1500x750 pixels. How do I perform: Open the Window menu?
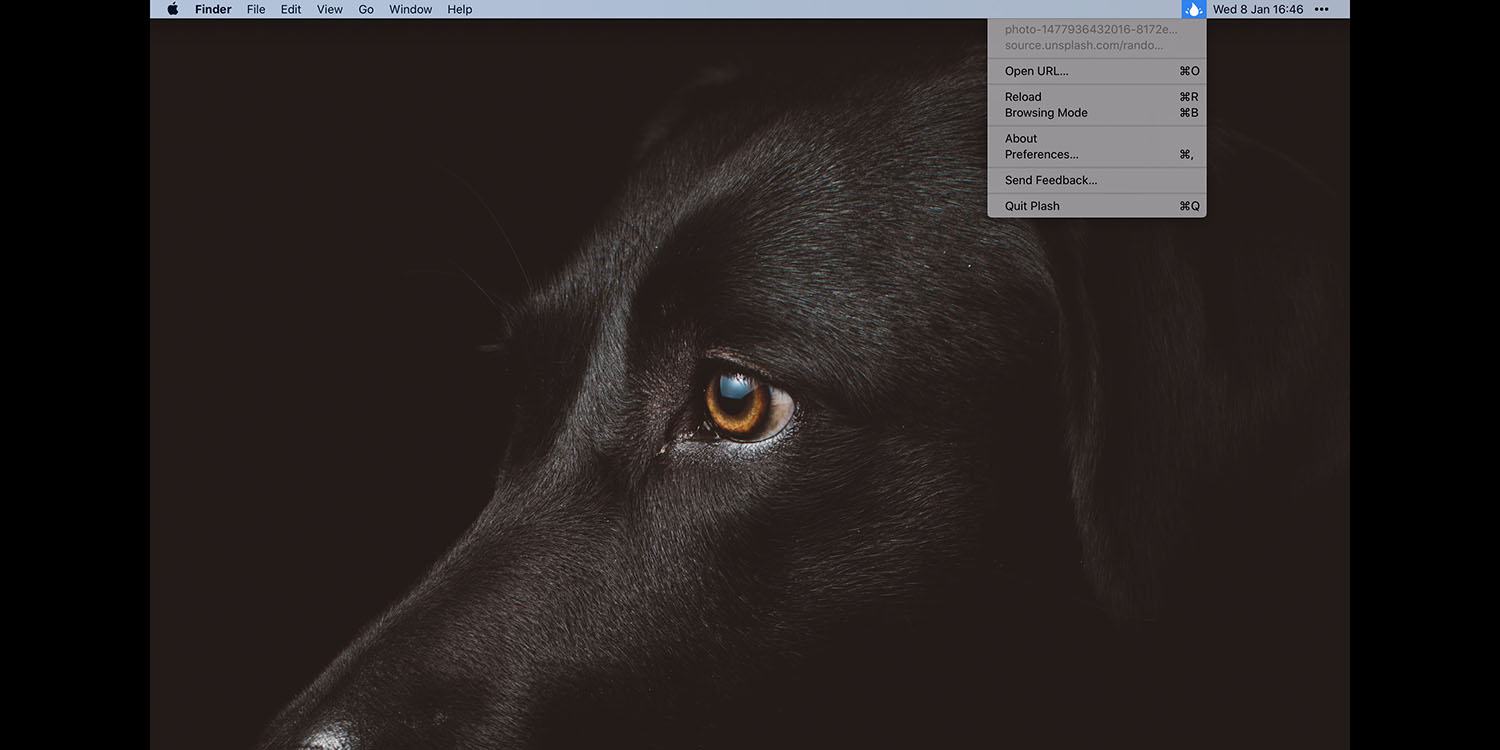coord(410,9)
